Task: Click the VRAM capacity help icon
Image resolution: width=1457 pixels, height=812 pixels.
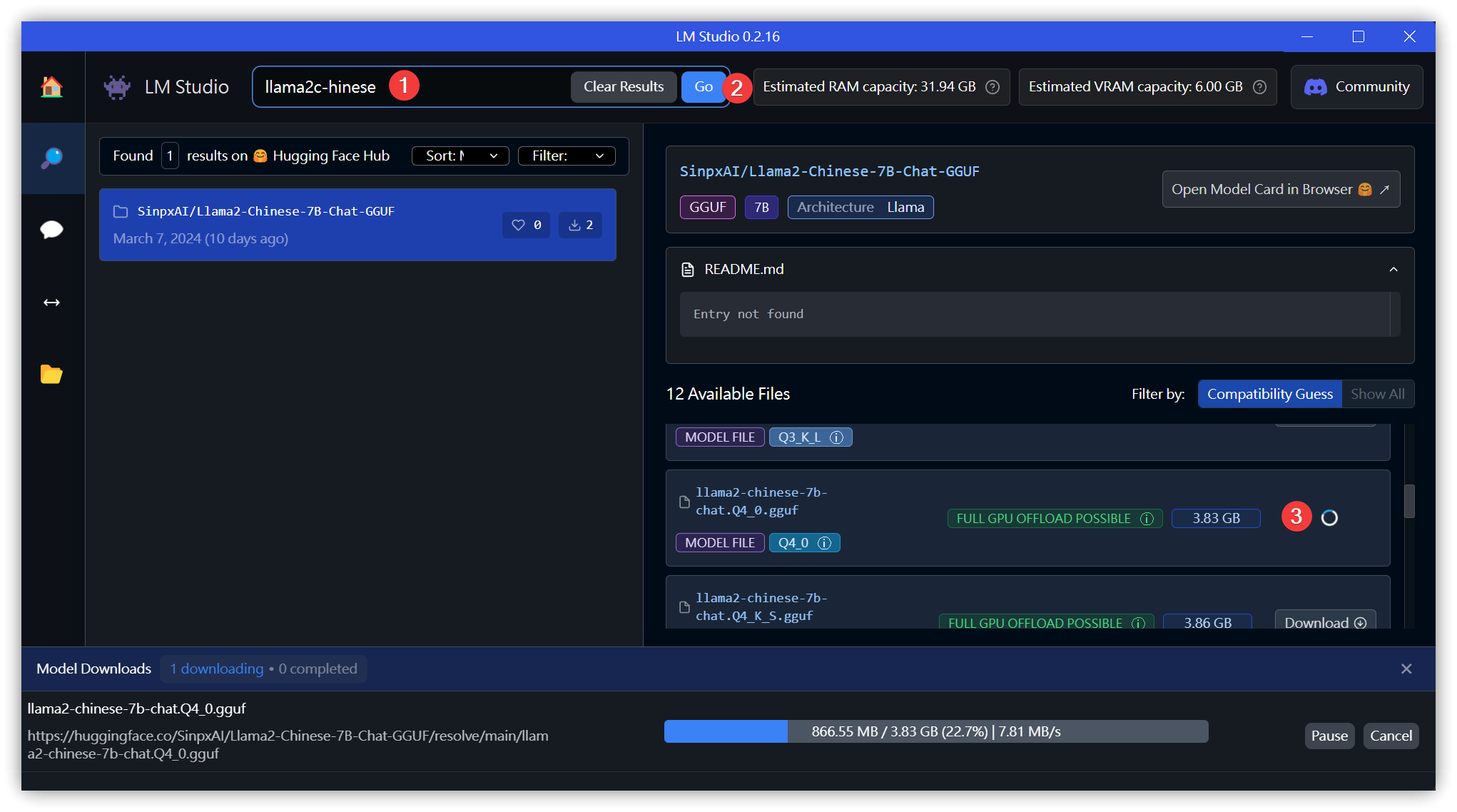Action: (1260, 87)
